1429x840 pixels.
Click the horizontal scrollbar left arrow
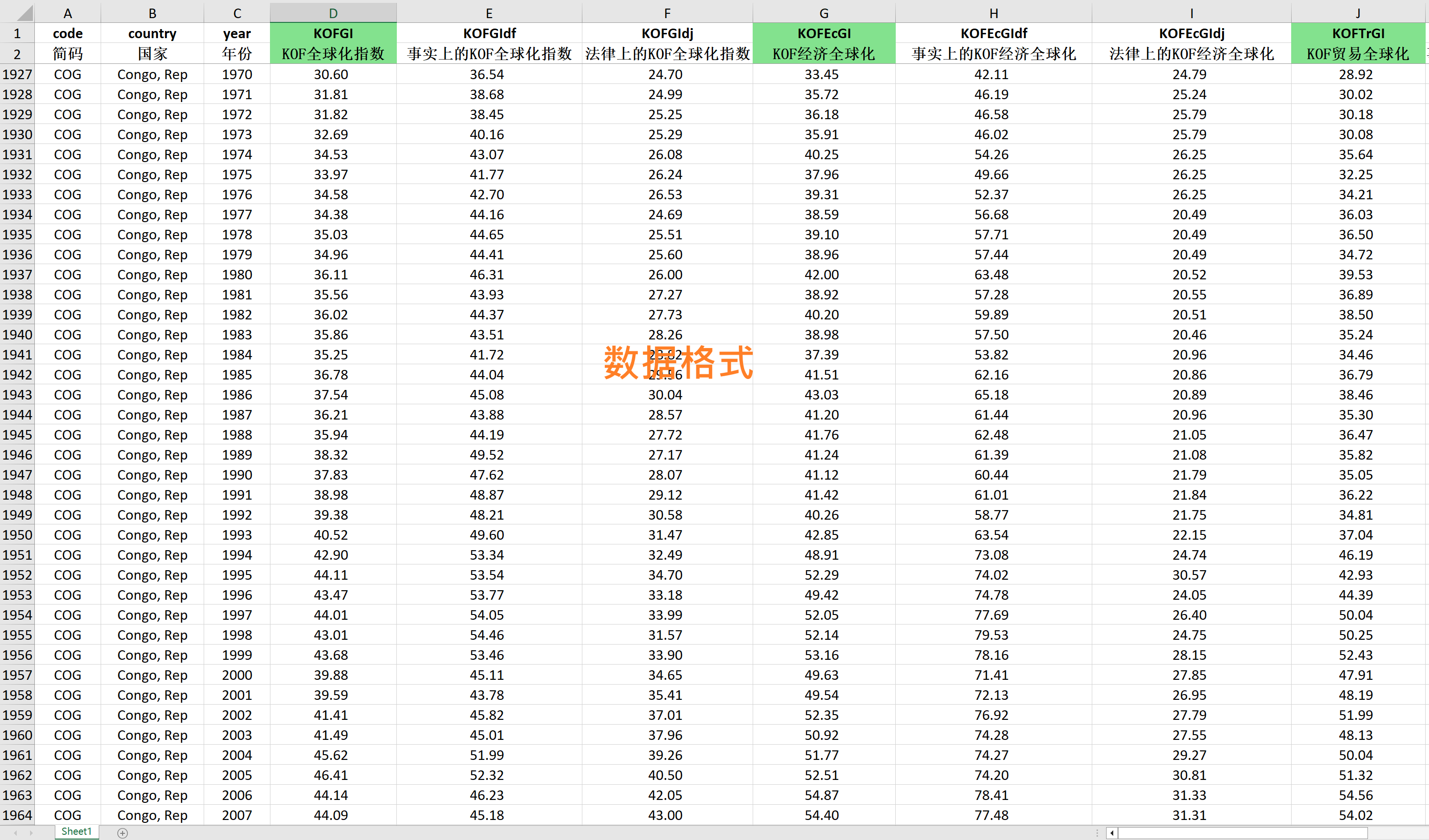(1112, 833)
